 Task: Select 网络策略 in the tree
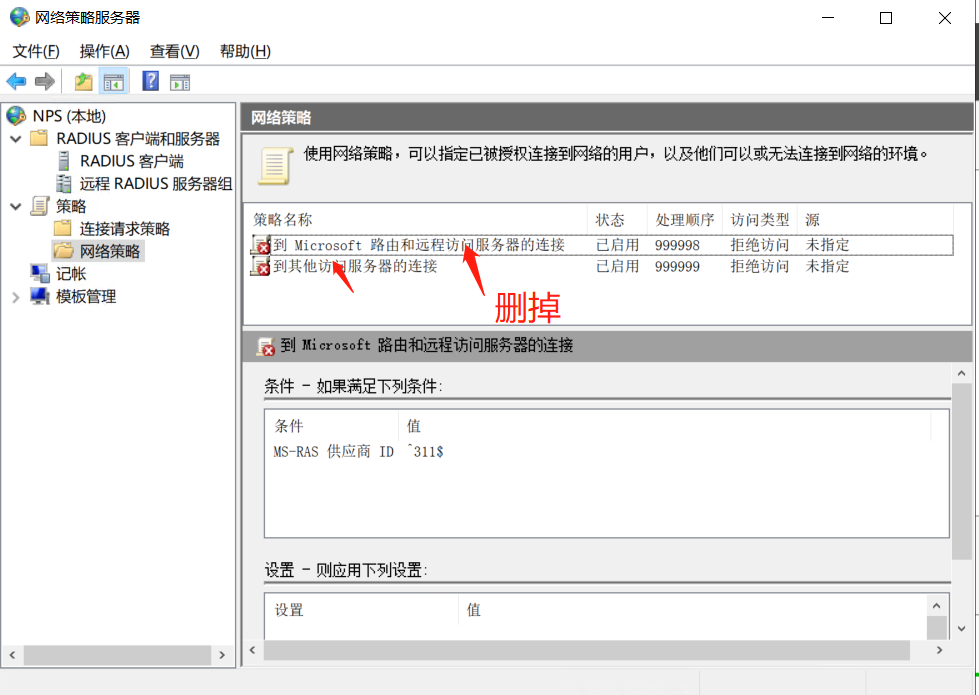tap(110, 251)
